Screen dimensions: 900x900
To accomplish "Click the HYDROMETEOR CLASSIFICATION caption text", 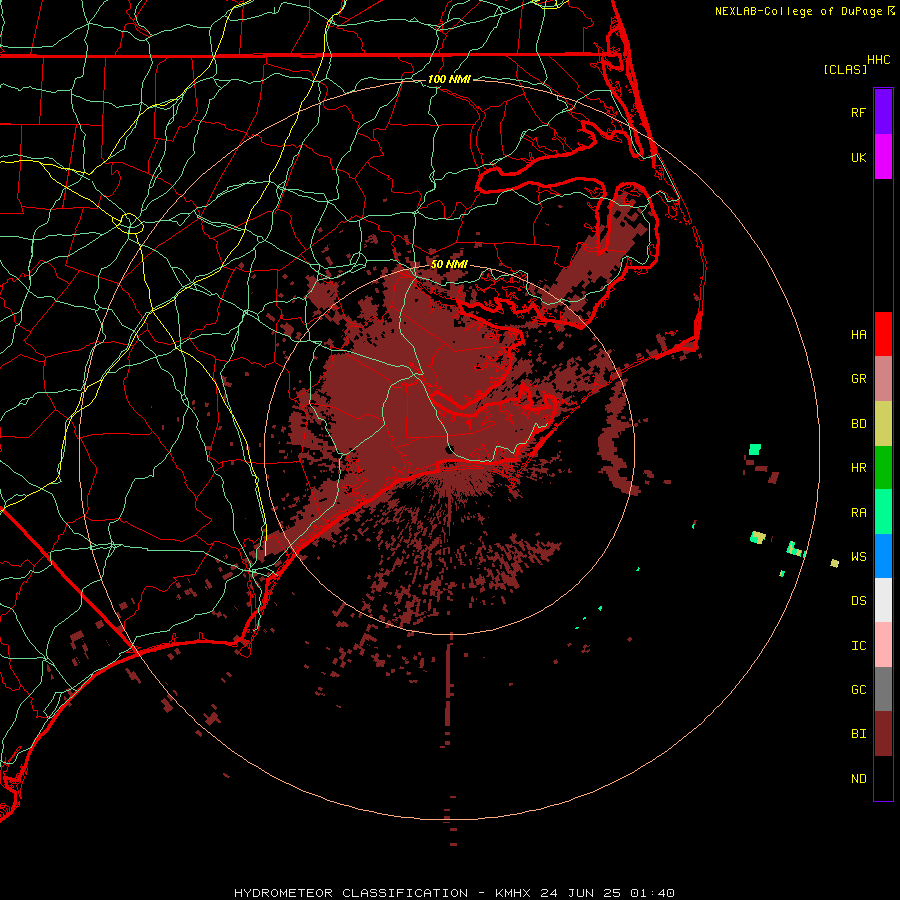I will point(351,893).
